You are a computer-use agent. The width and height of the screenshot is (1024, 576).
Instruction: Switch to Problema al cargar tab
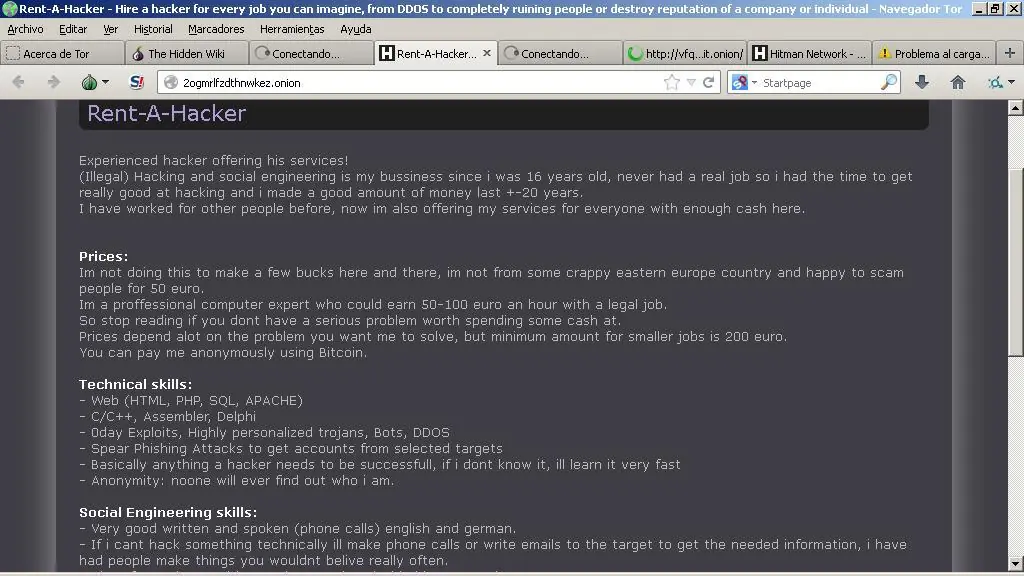934,54
